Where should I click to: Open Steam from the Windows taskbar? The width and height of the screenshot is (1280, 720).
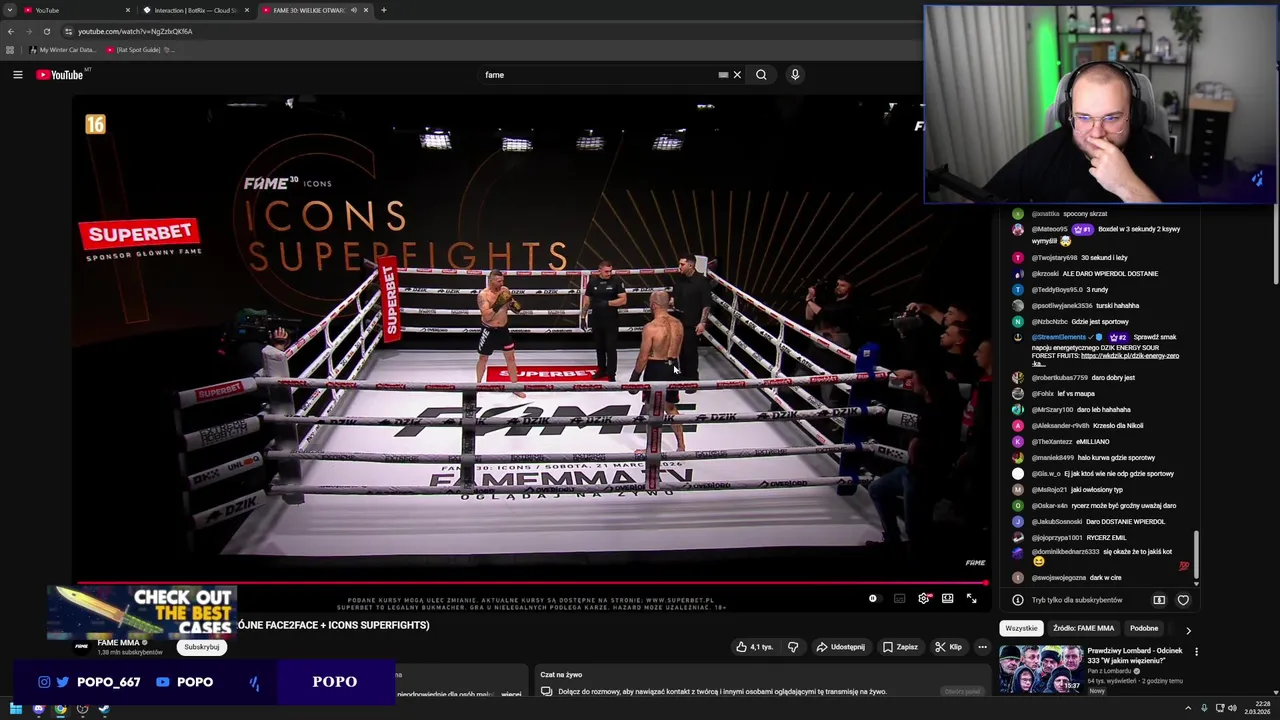(x=104, y=709)
